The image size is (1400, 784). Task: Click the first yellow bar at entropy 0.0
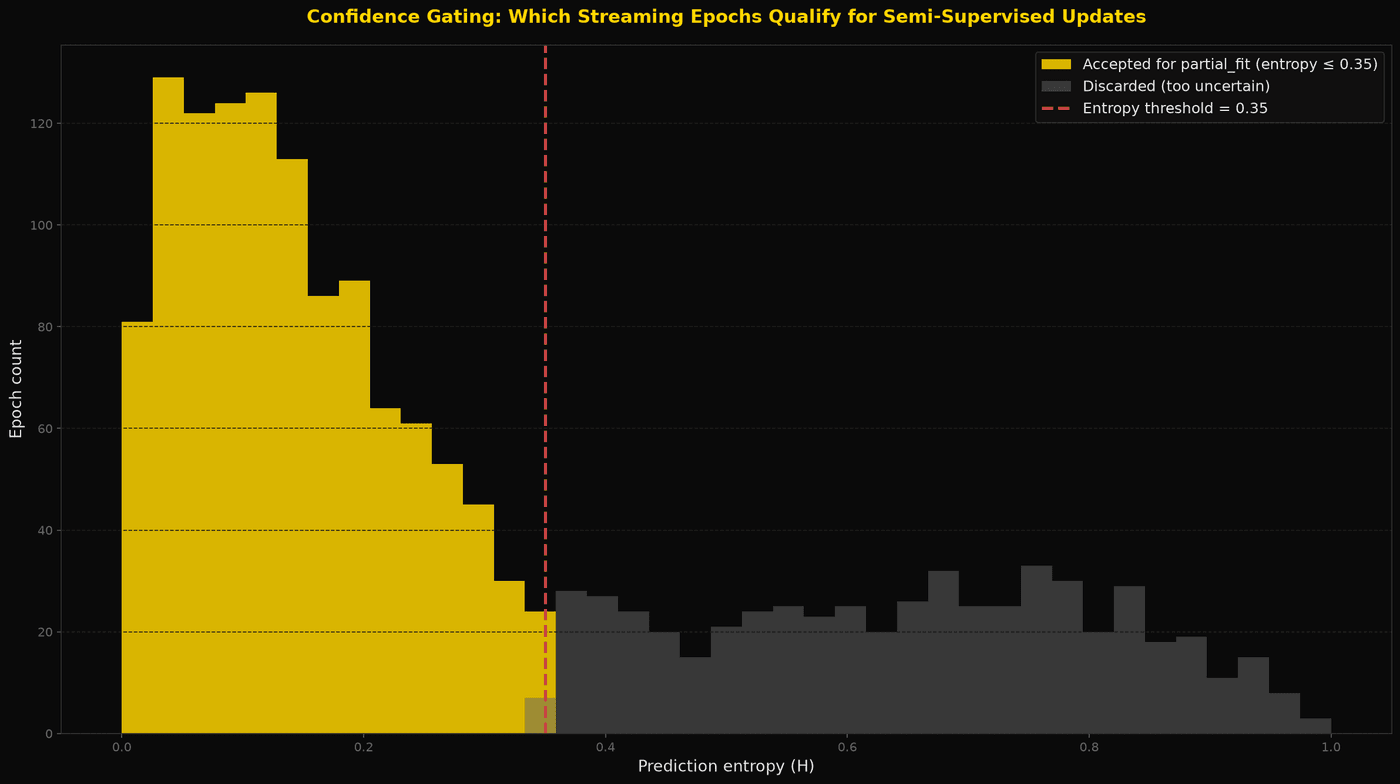click(x=137, y=527)
